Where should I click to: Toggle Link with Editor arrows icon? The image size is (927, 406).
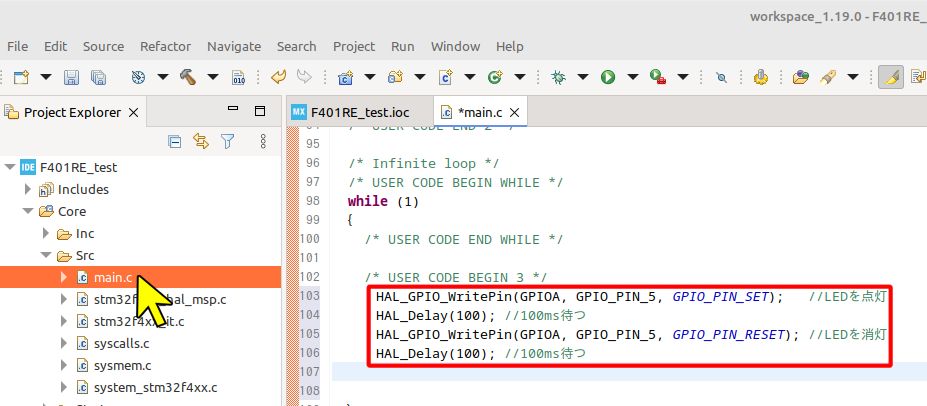(x=201, y=141)
